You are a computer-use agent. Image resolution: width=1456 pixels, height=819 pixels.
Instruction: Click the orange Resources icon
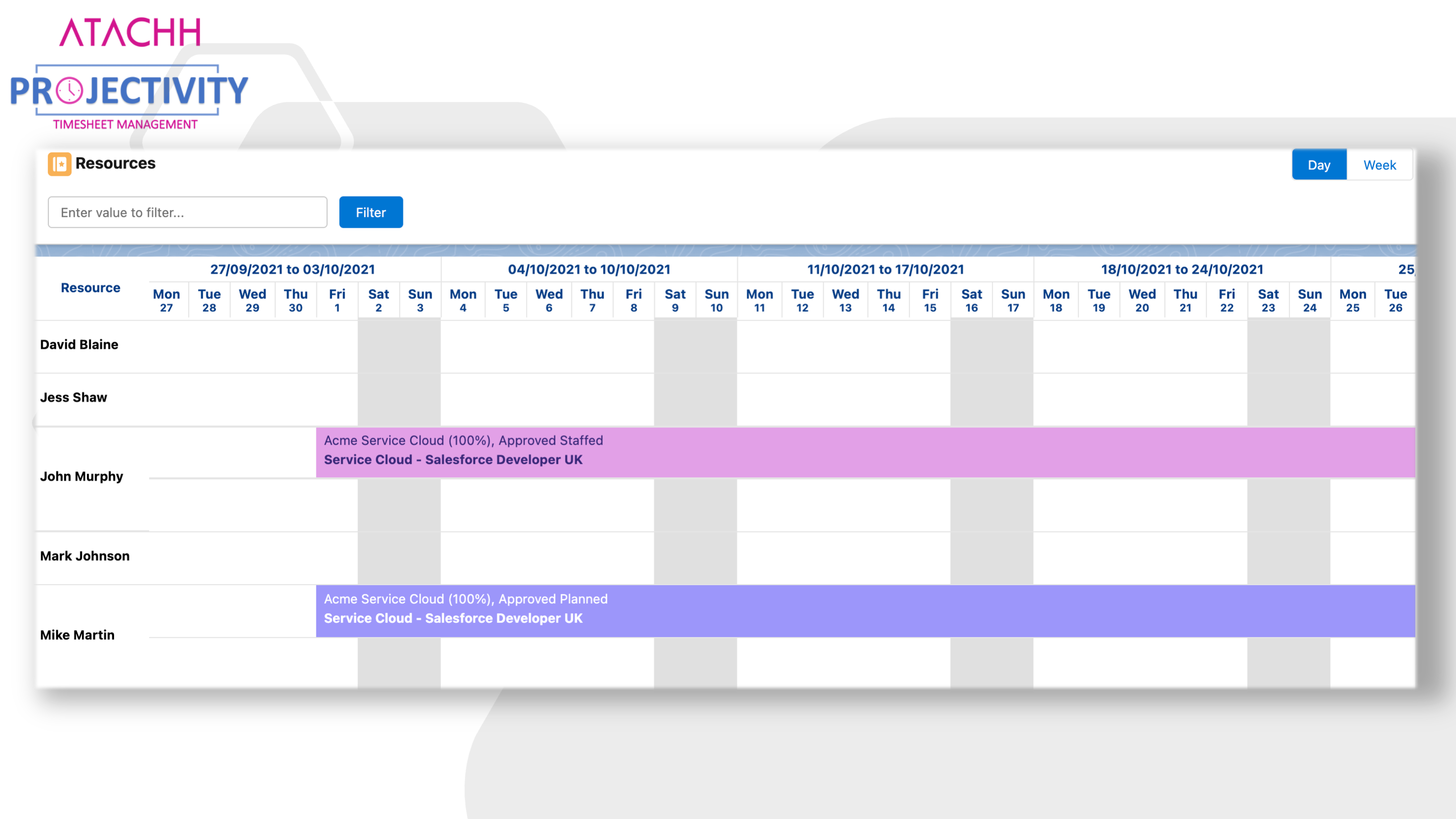pos(59,164)
